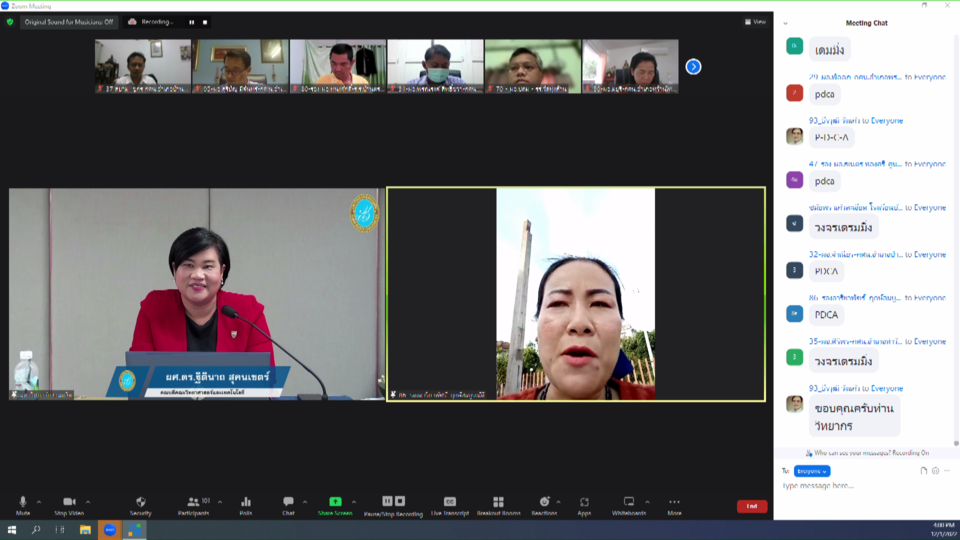The height and width of the screenshot is (540, 960).
Task: Pause recording from top indicator
Action: (x=192, y=22)
